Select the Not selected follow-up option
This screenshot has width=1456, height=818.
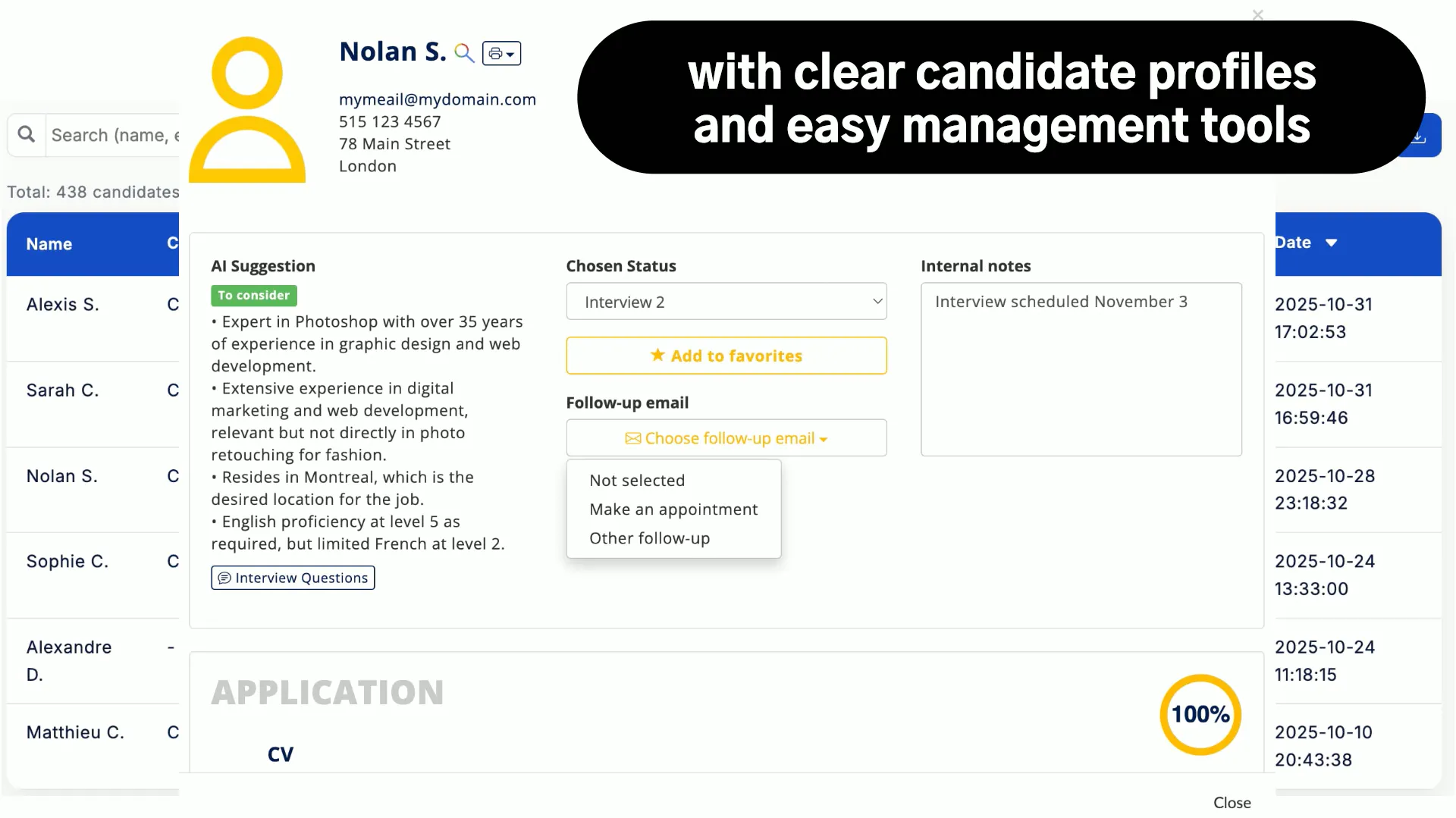point(637,480)
